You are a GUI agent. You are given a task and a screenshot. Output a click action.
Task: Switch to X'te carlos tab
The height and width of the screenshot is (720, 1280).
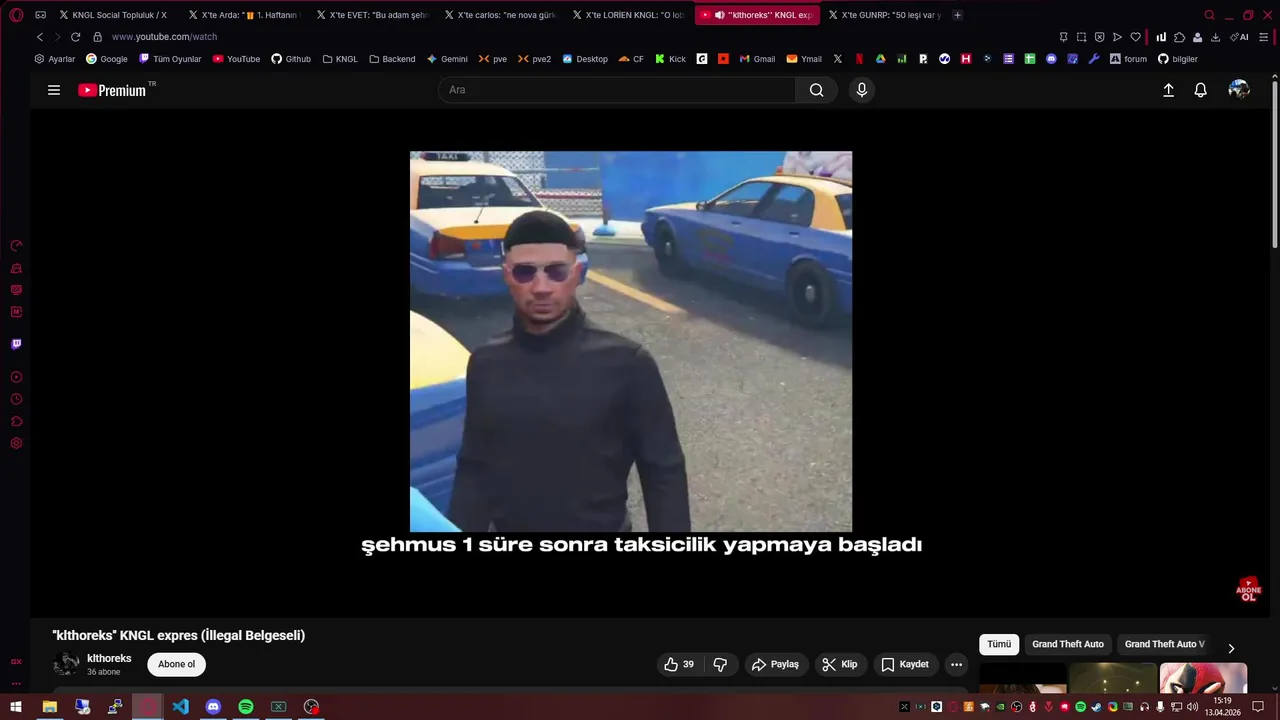pos(500,15)
